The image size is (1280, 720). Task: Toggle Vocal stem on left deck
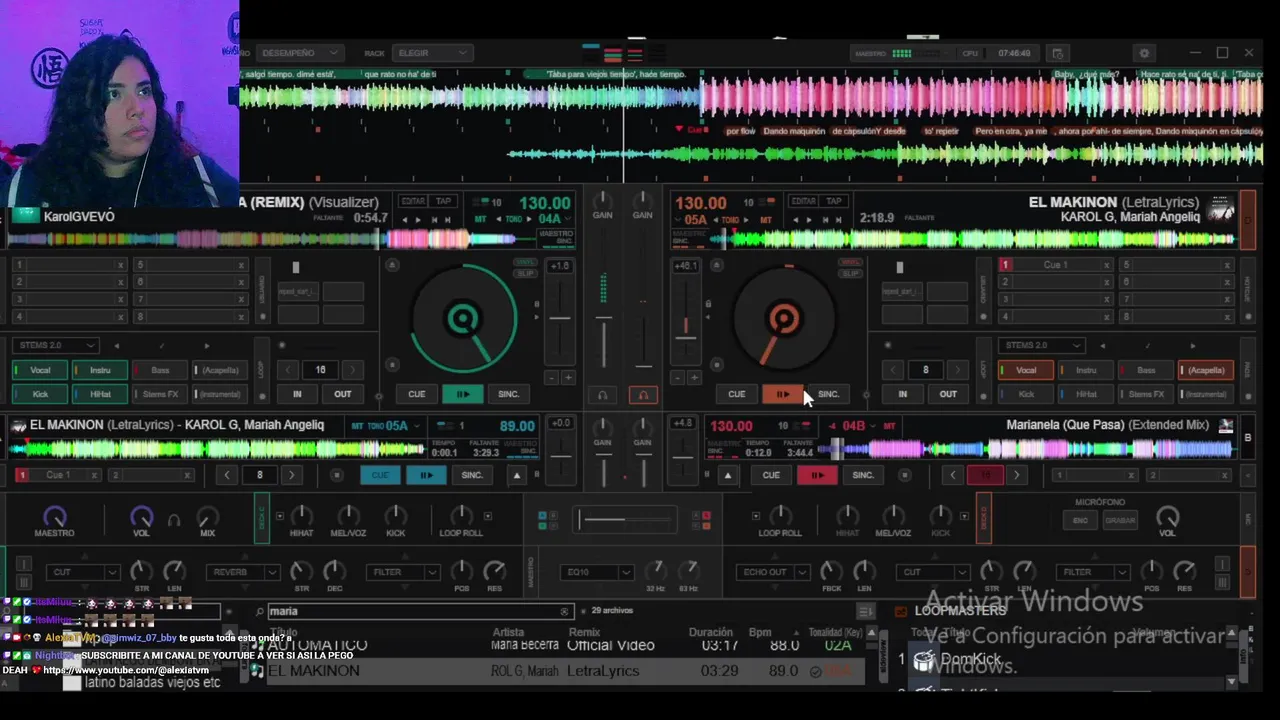[x=40, y=370]
